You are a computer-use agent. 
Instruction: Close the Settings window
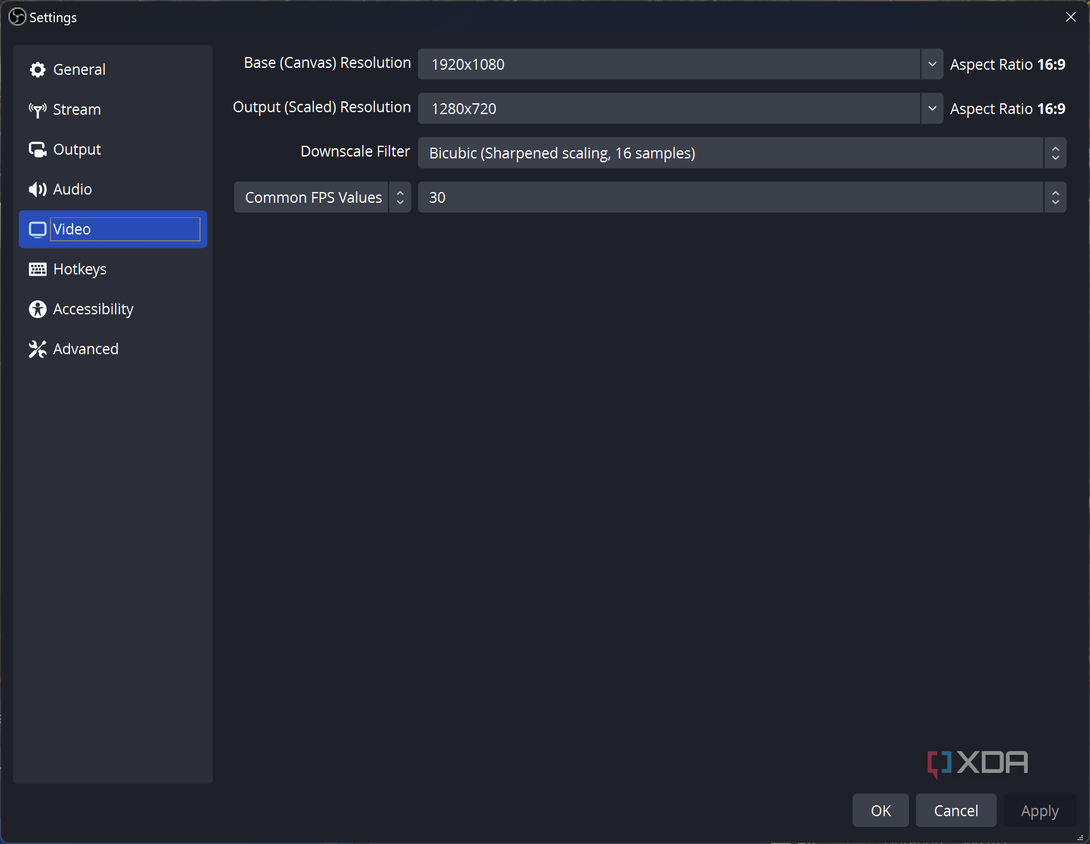pos(1071,17)
